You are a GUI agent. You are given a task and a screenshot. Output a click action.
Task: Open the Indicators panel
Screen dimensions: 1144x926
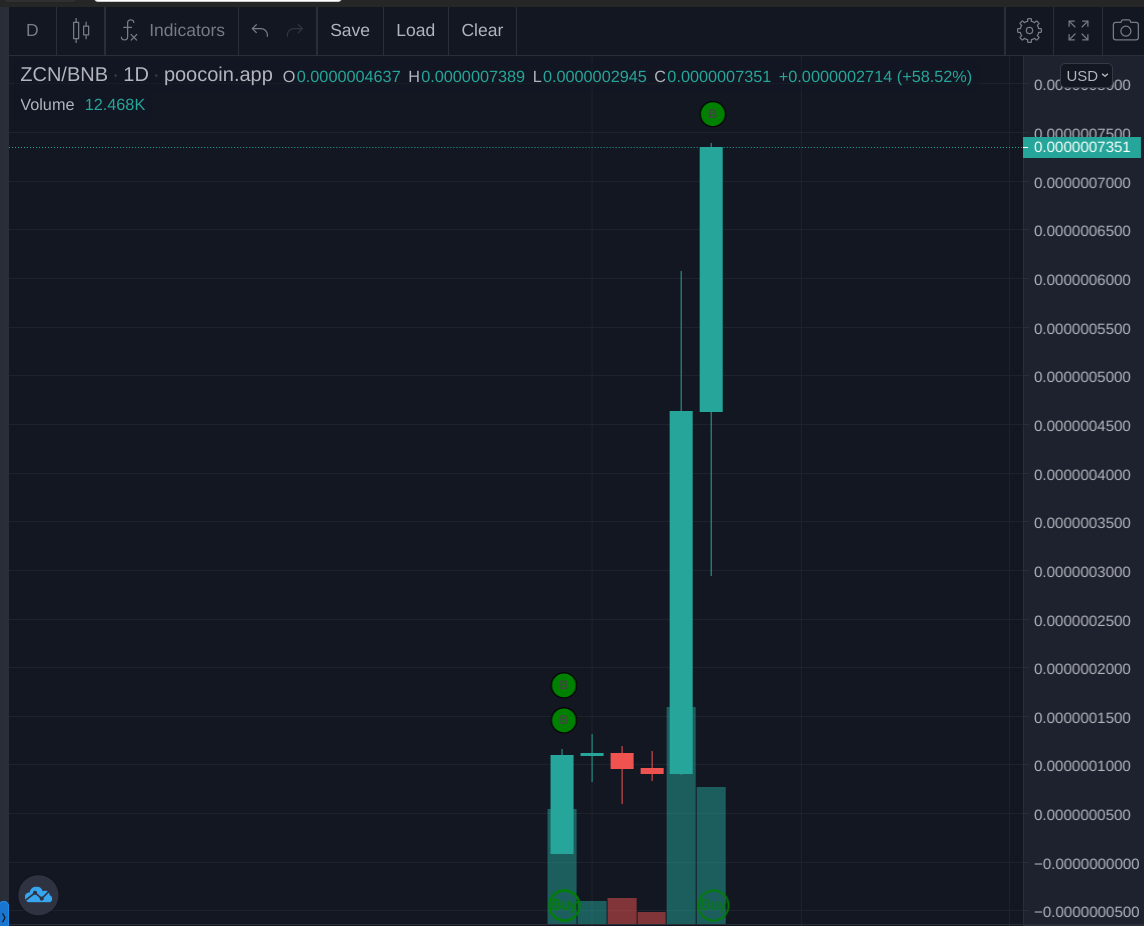[x=172, y=30]
